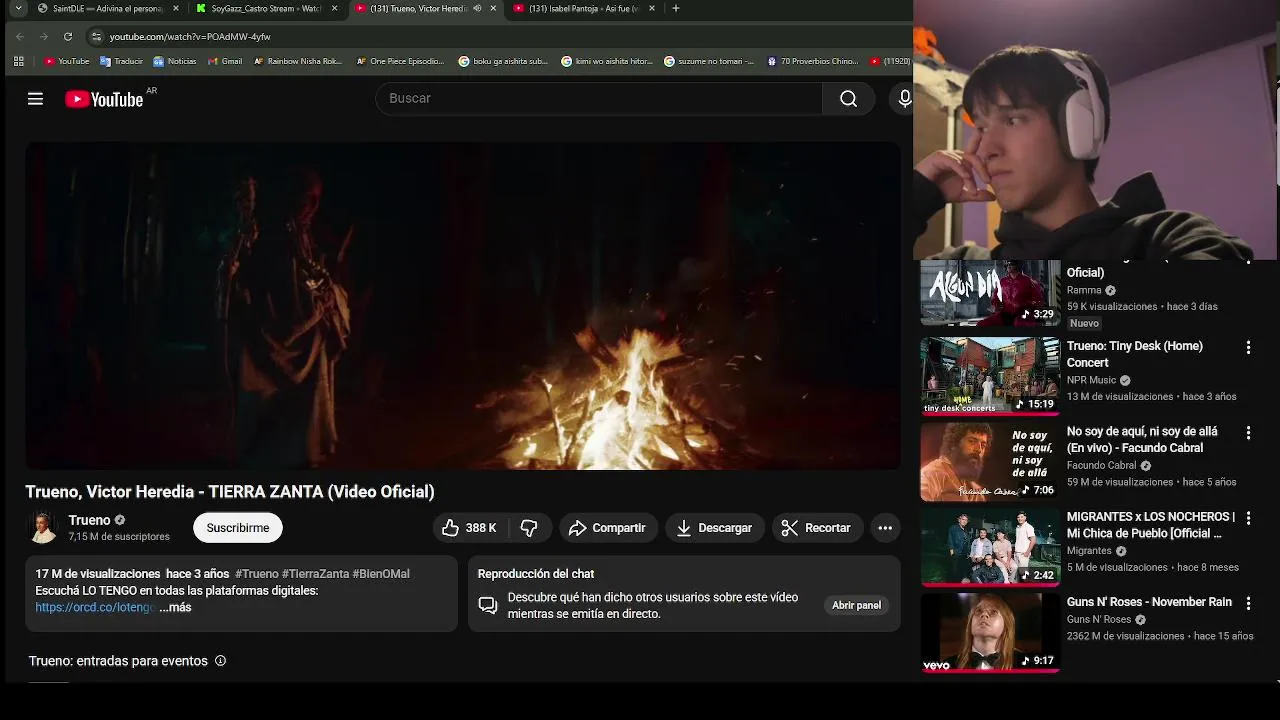
Task: Open Rainbow Nisha Rok bookmark
Action: 298,61
